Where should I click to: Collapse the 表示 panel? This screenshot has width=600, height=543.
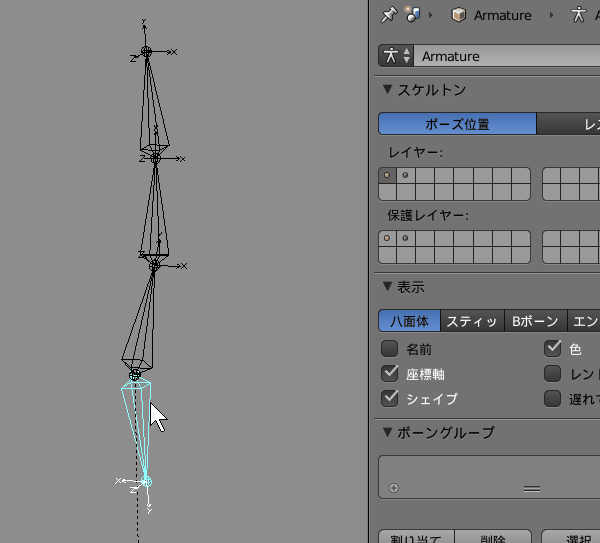point(387,286)
